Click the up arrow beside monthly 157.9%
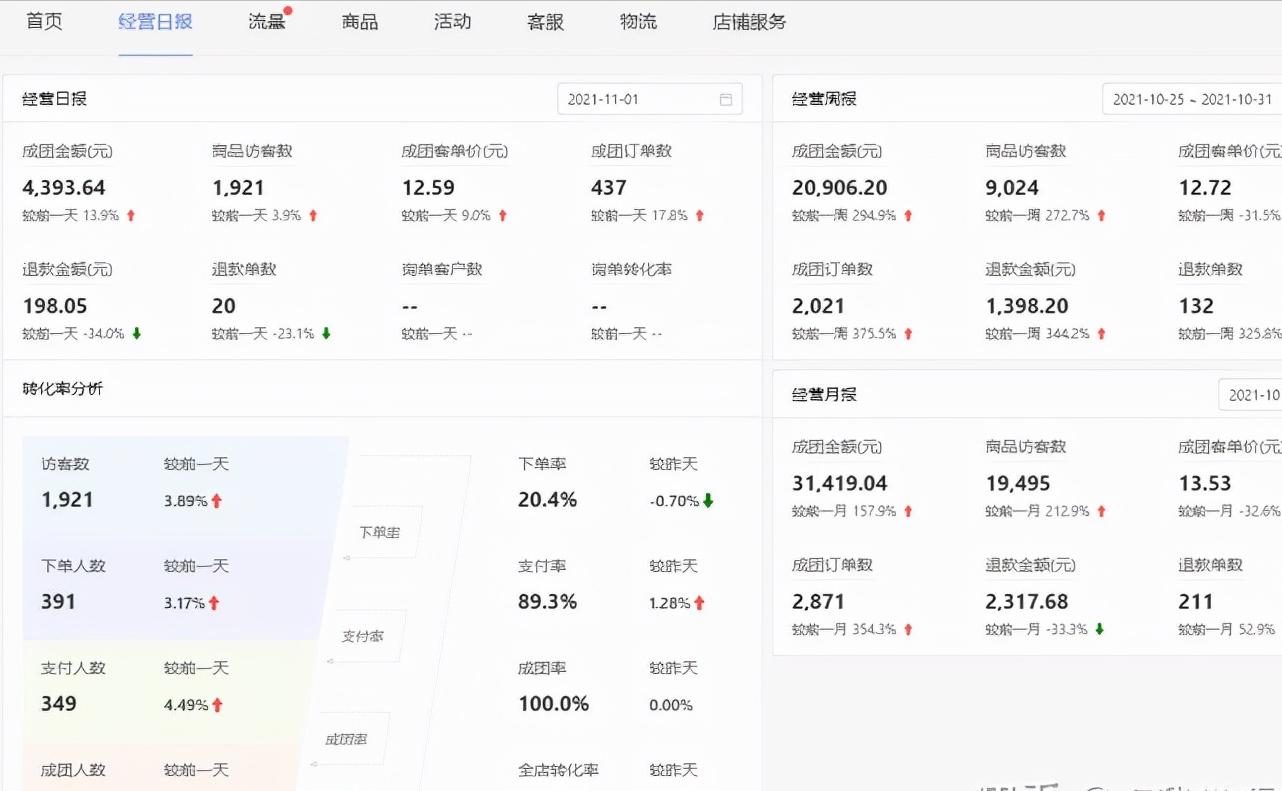This screenshot has width=1282, height=791. (x=908, y=511)
